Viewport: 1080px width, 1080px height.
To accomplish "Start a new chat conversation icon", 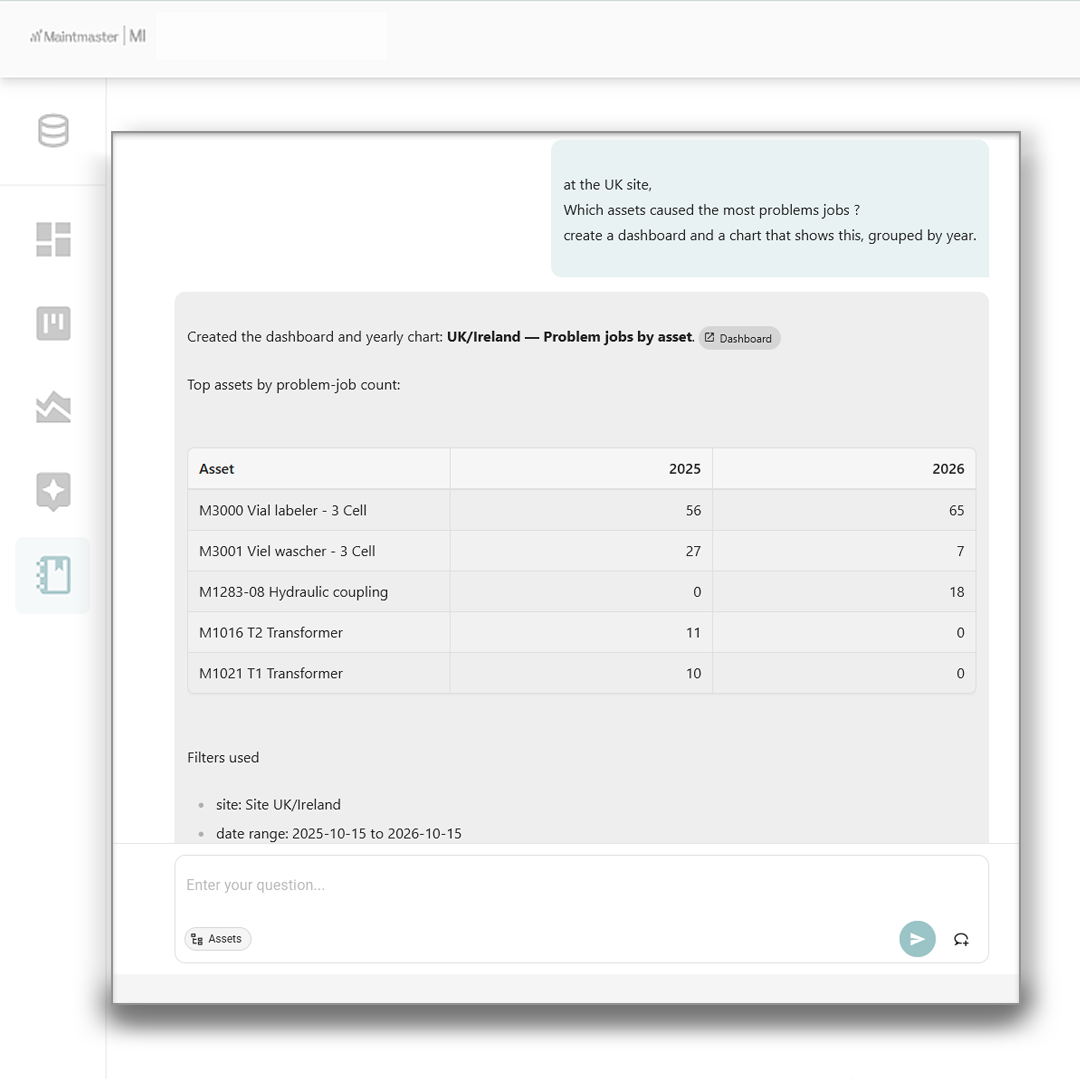I will (961, 939).
